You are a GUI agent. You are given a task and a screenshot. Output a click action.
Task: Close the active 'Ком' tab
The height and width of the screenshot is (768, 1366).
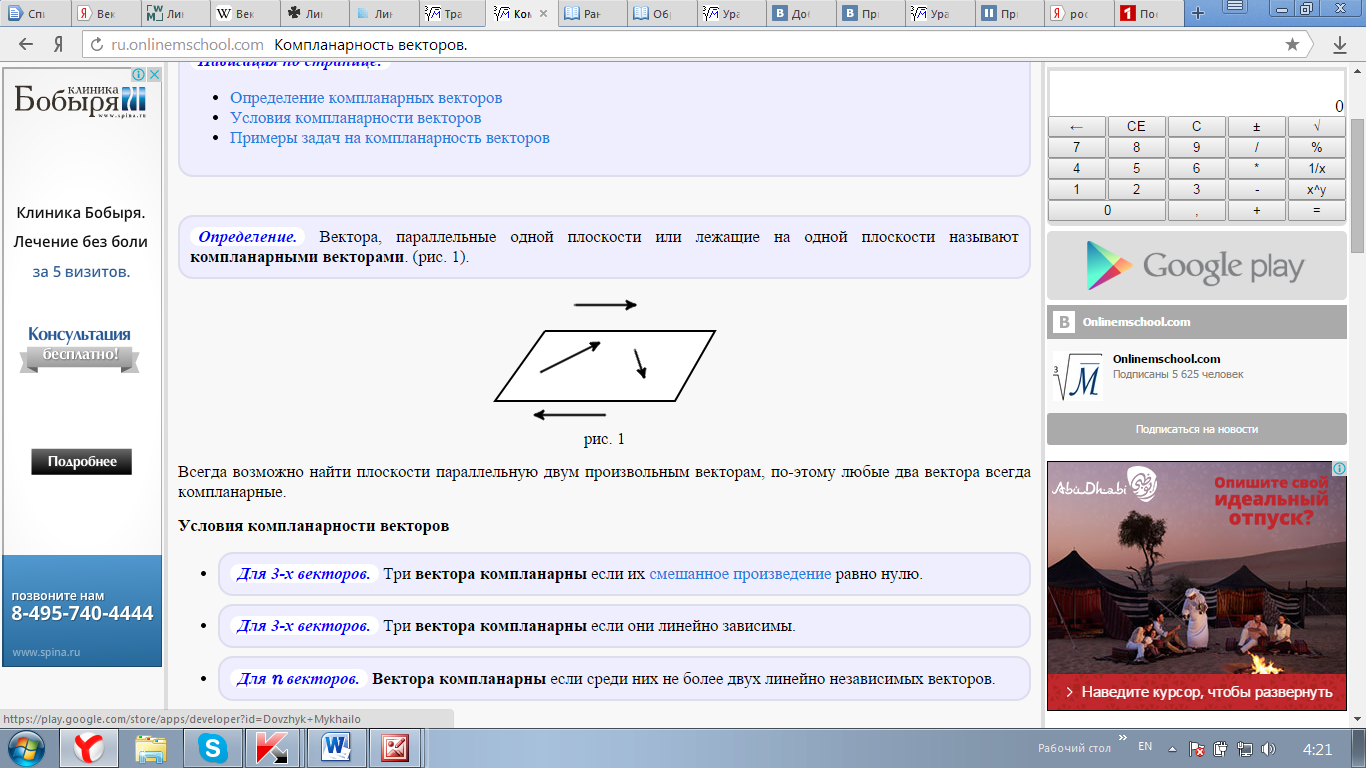tap(543, 14)
